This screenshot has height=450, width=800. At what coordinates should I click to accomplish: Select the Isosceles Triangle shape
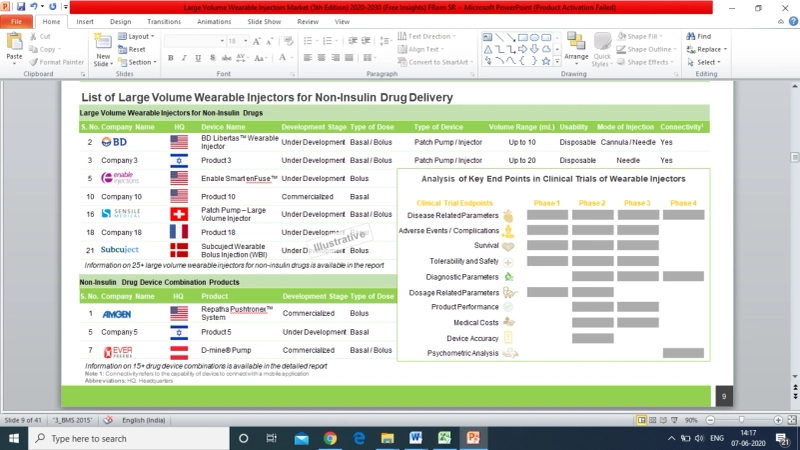pos(488,49)
